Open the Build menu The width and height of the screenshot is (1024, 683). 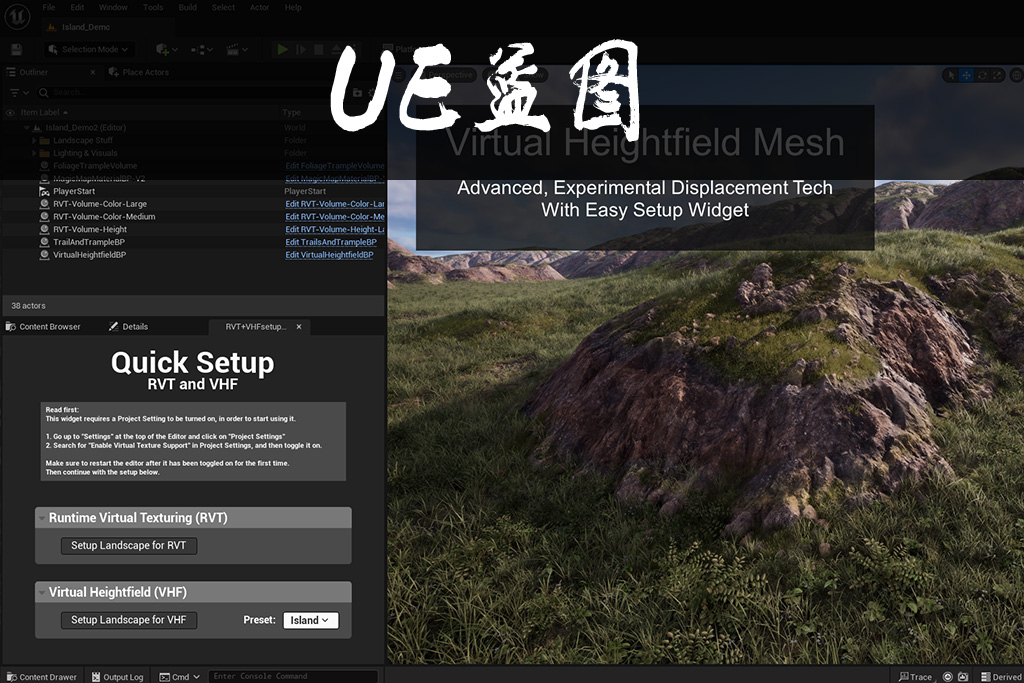tap(187, 7)
